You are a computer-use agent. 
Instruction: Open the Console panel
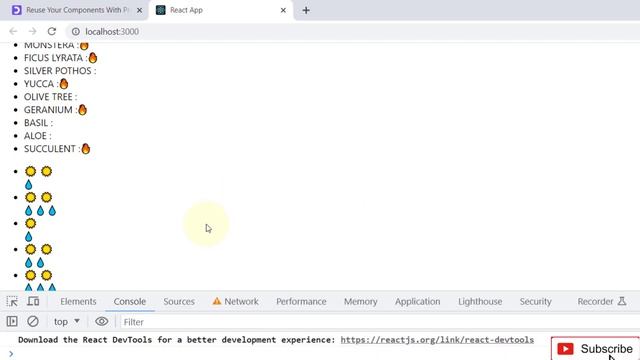click(130, 302)
